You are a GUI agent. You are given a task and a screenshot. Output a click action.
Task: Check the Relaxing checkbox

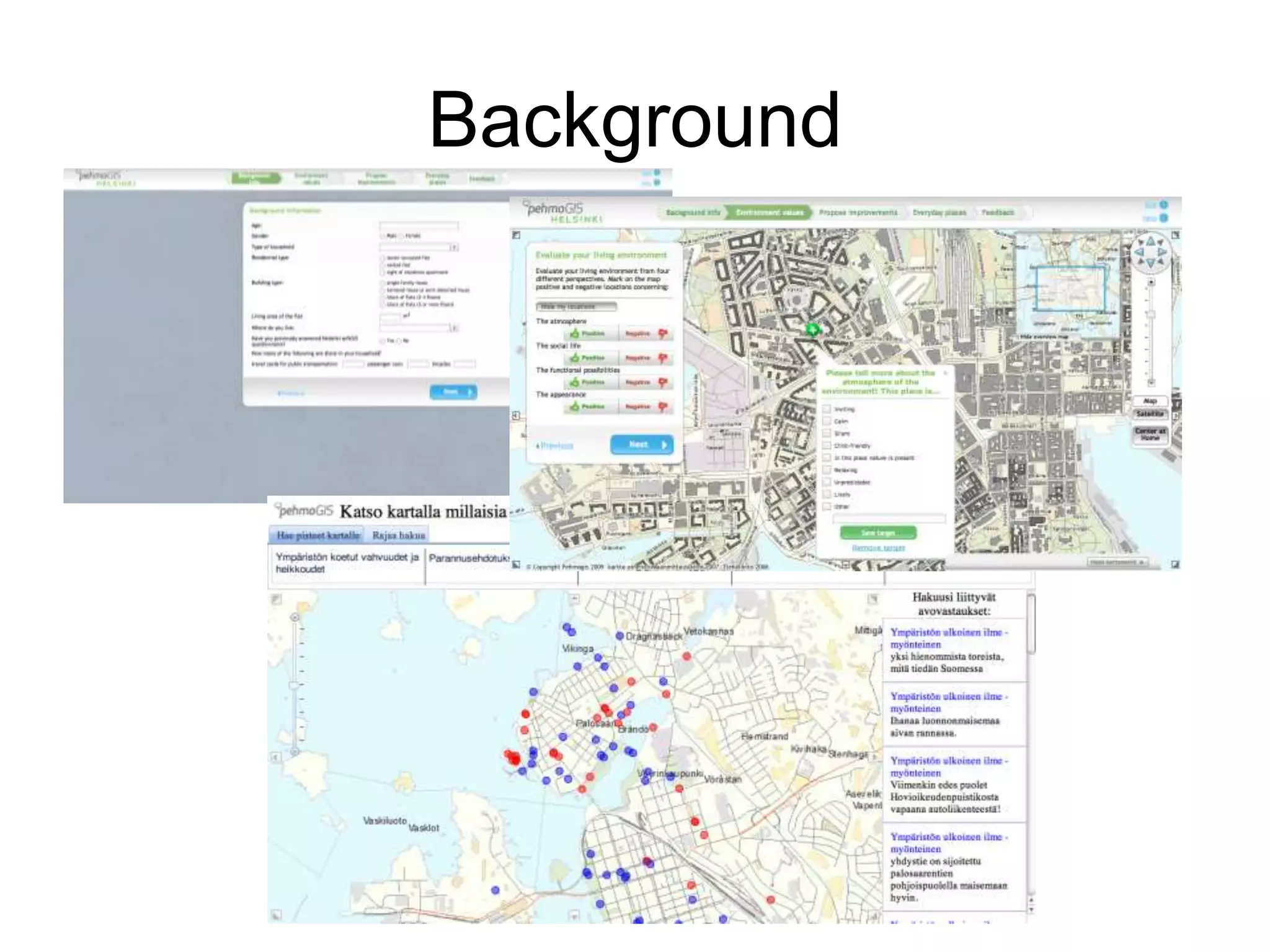(x=827, y=470)
